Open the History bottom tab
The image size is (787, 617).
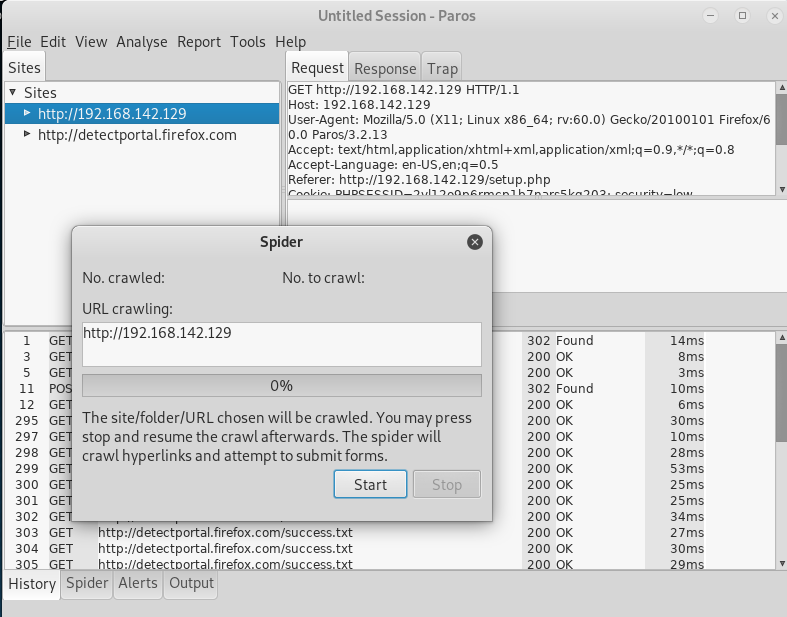[x=32, y=584]
